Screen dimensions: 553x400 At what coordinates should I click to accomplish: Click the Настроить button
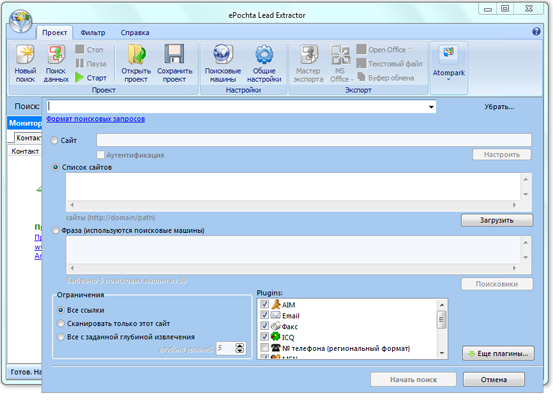click(x=502, y=154)
